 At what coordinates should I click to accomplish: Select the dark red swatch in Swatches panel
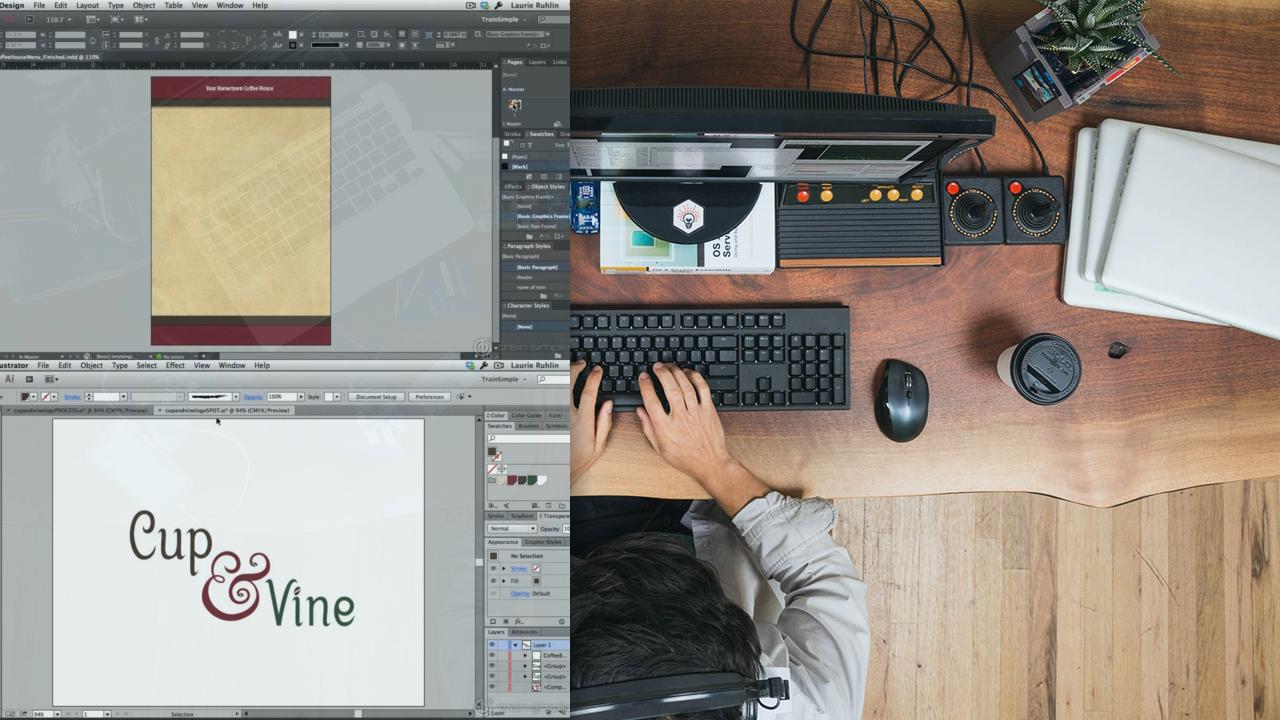511,479
